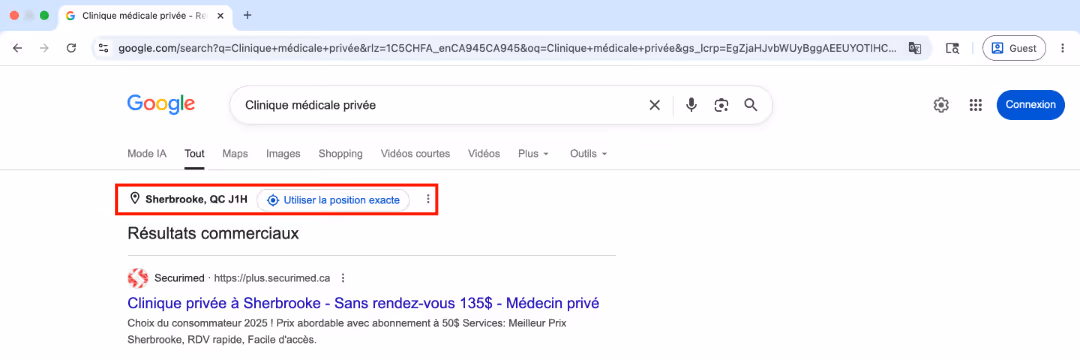Switch to Maps results
1080x360 pixels.
coord(235,153)
